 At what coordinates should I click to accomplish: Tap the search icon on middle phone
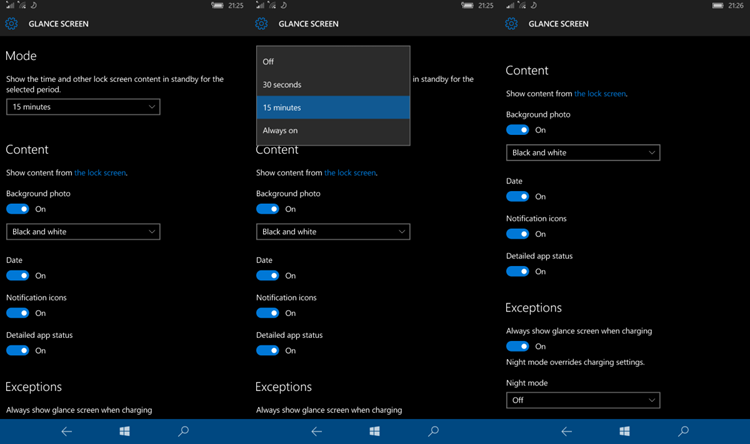coord(433,432)
